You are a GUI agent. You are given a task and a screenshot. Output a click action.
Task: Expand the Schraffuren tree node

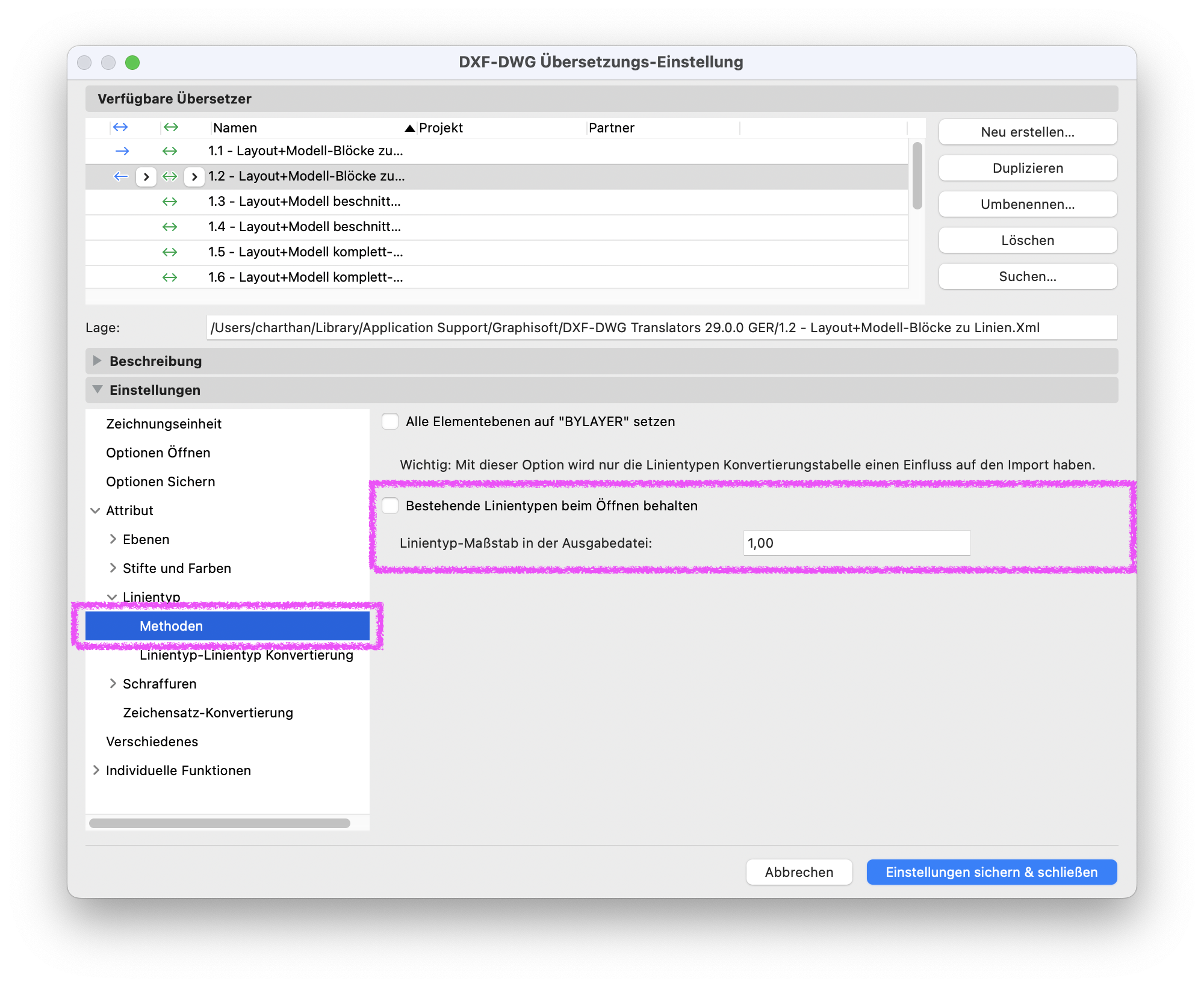pyautogui.click(x=113, y=684)
